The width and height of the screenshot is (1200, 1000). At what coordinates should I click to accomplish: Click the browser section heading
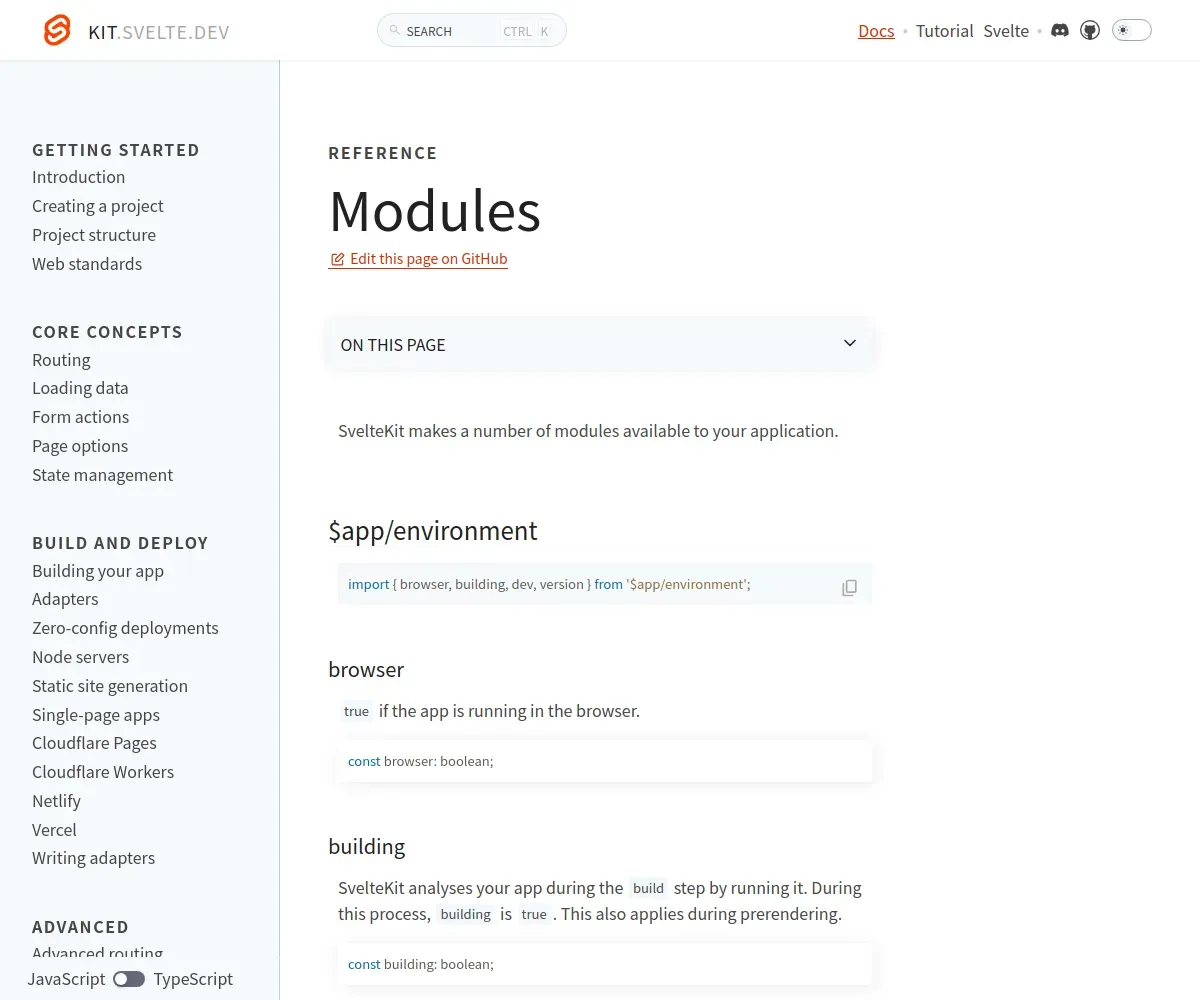point(366,669)
